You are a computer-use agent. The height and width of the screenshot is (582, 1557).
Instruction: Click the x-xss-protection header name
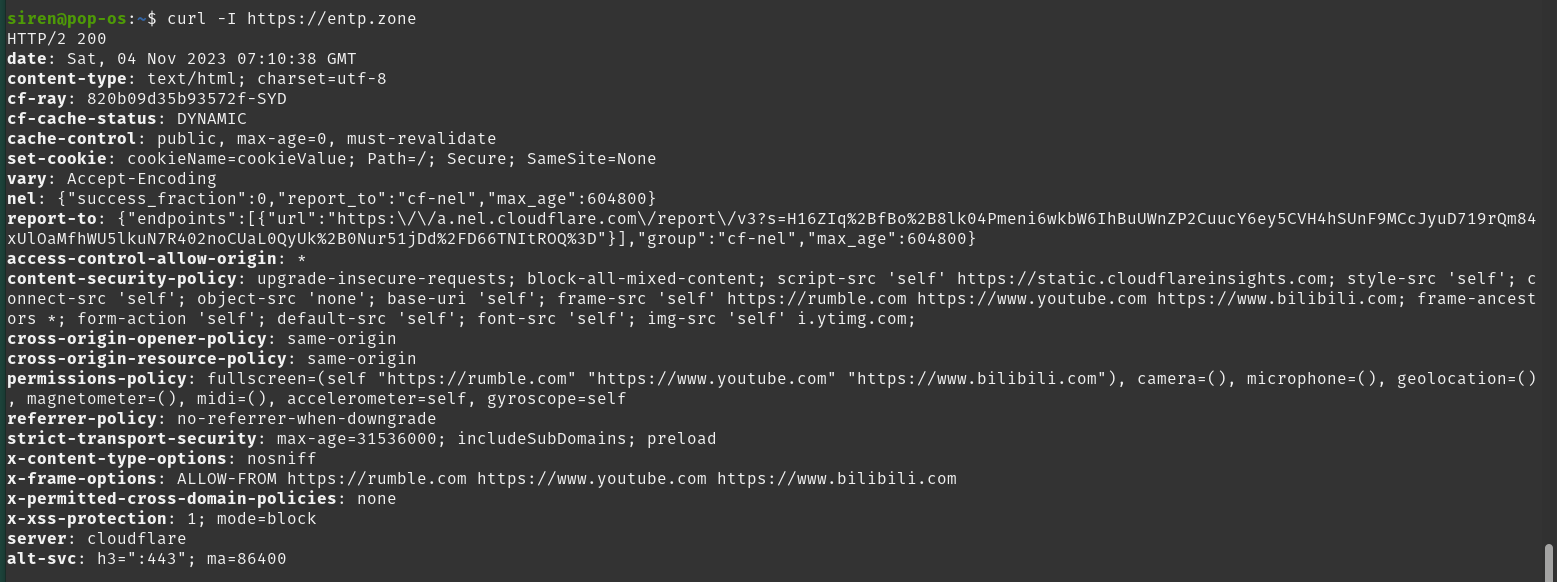[x=86, y=519]
